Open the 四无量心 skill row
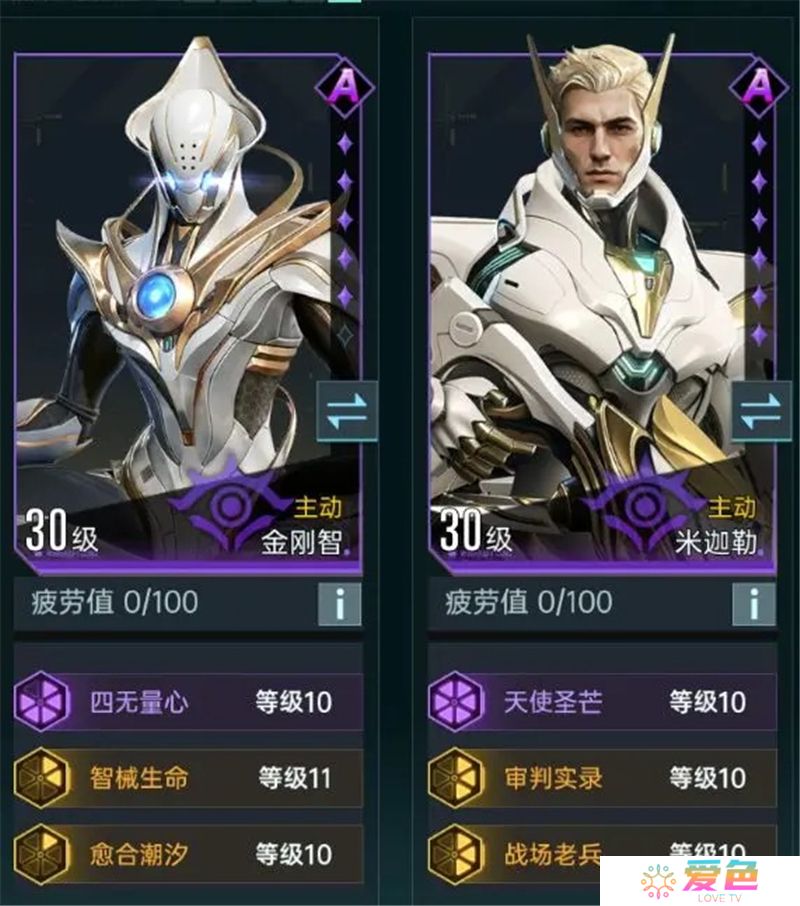Viewport: 800px width, 906px height. point(188,702)
